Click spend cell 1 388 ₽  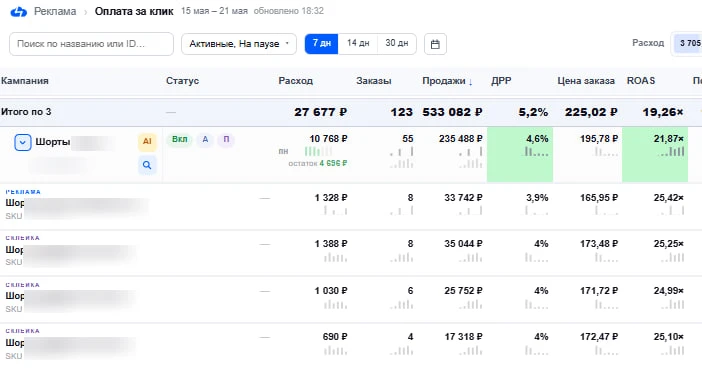click(331, 244)
